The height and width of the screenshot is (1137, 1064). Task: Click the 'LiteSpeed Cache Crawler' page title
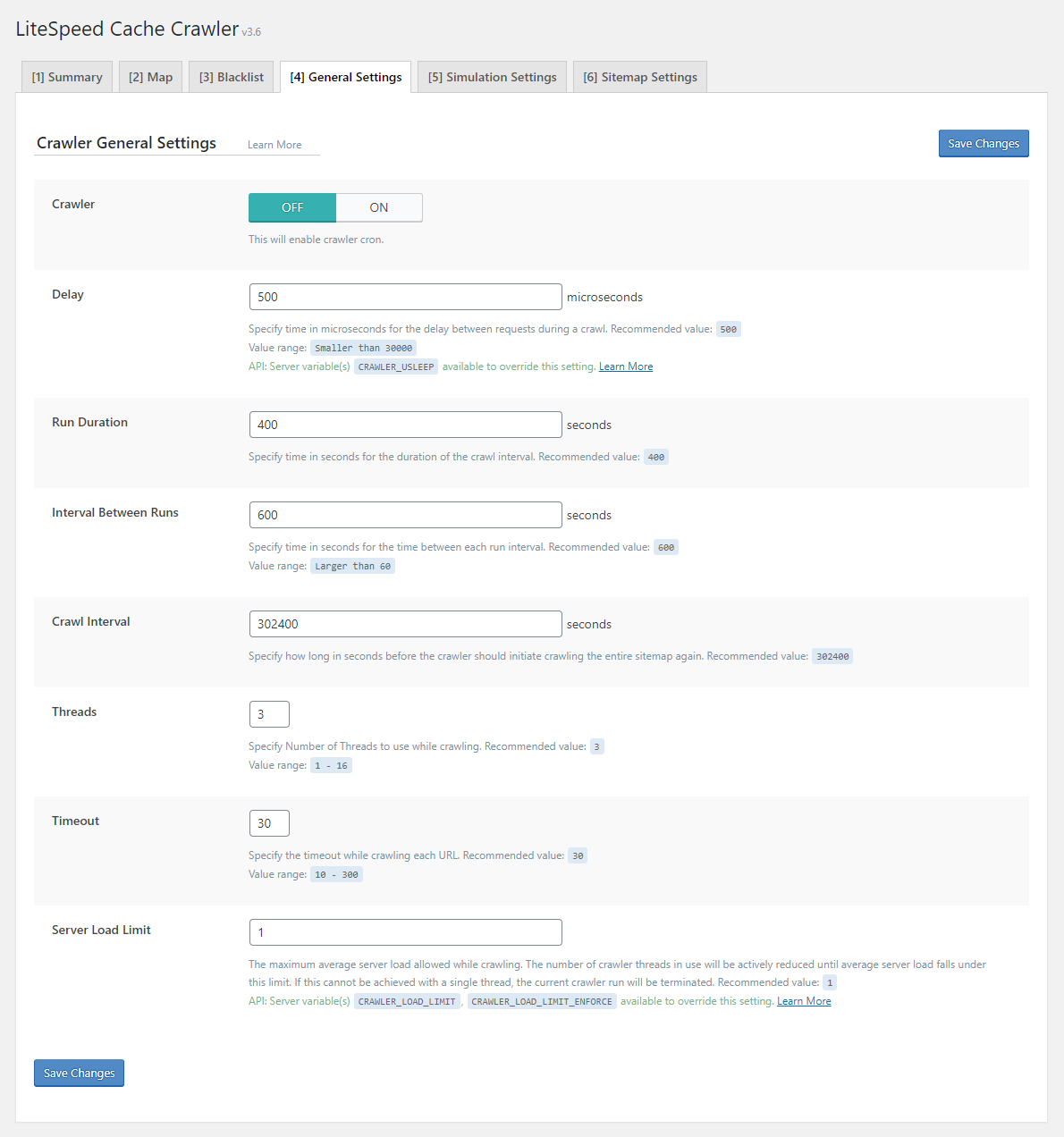[127, 29]
